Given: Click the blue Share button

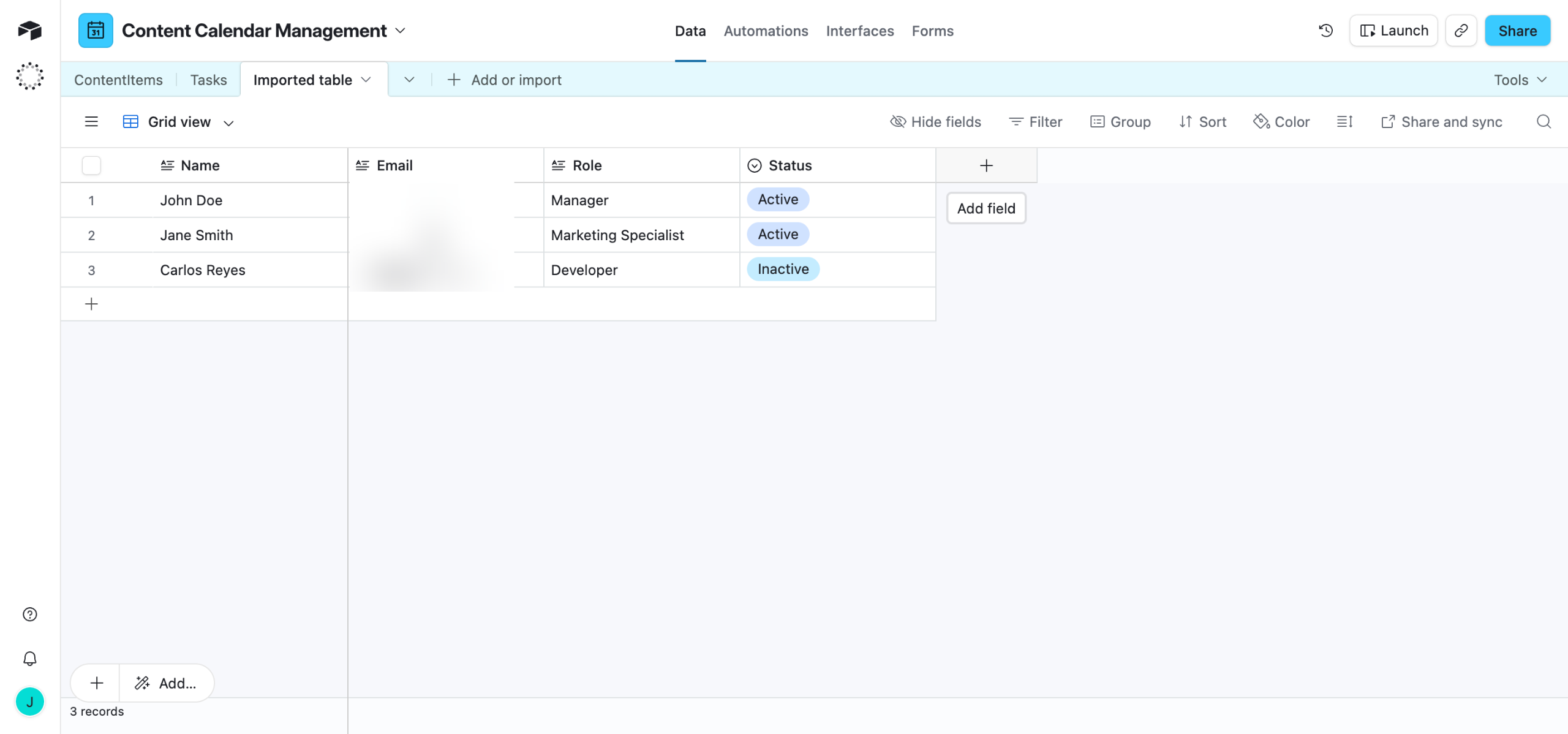Looking at the screenshot, I should click(1517, 31).
